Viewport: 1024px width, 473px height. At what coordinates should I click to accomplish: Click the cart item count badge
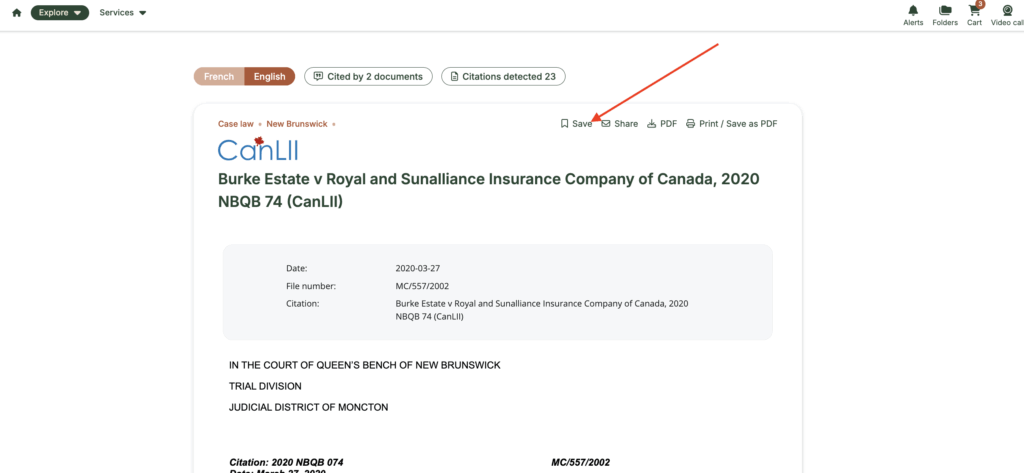coord(980,5)
